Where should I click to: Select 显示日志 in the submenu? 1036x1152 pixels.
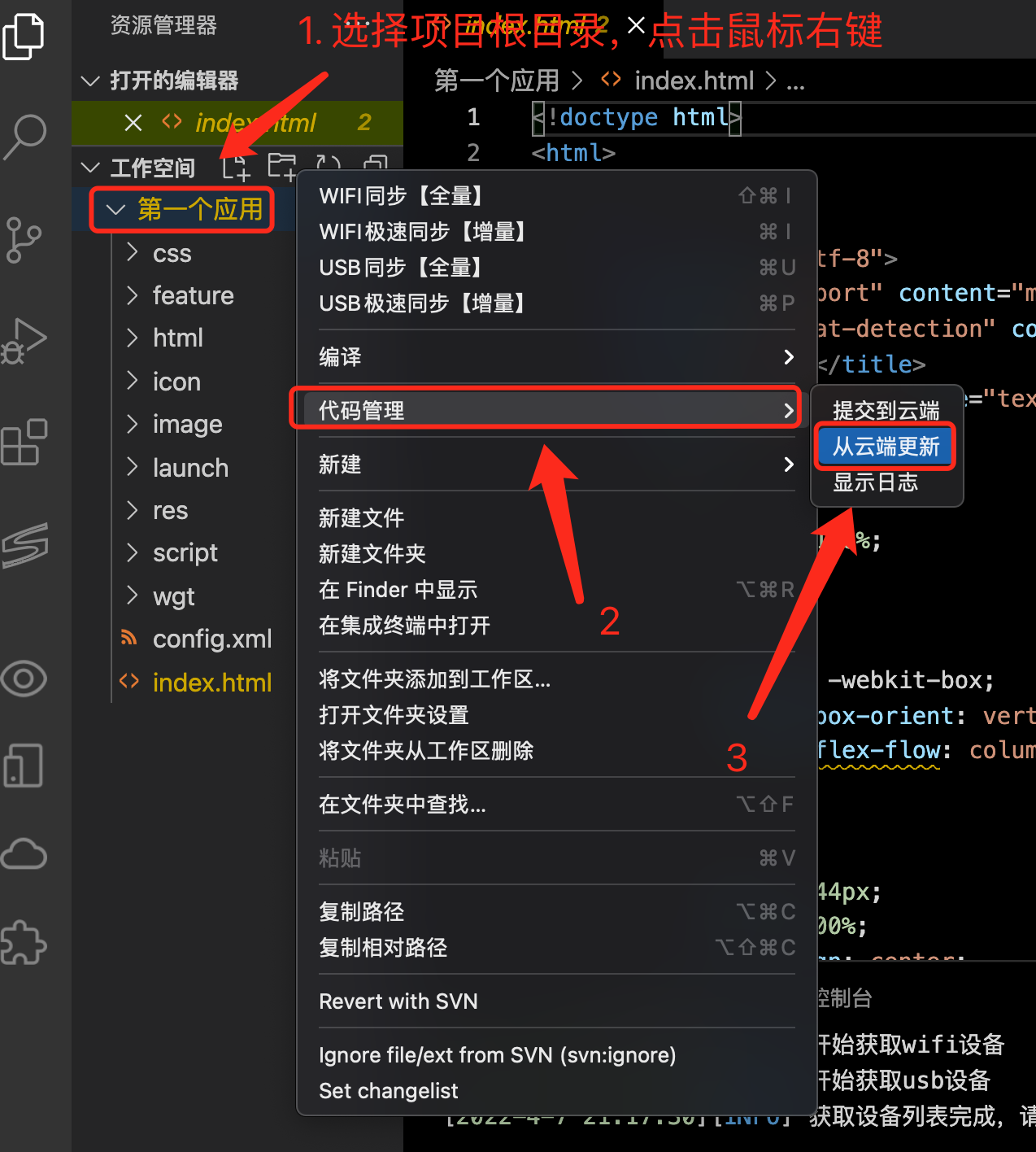point(886,482)
